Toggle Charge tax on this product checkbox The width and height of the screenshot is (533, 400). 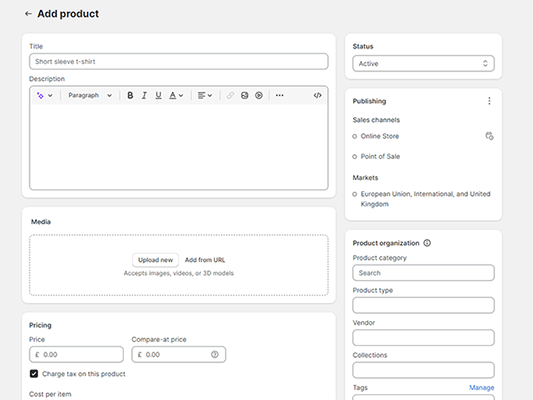pos(34,374)
